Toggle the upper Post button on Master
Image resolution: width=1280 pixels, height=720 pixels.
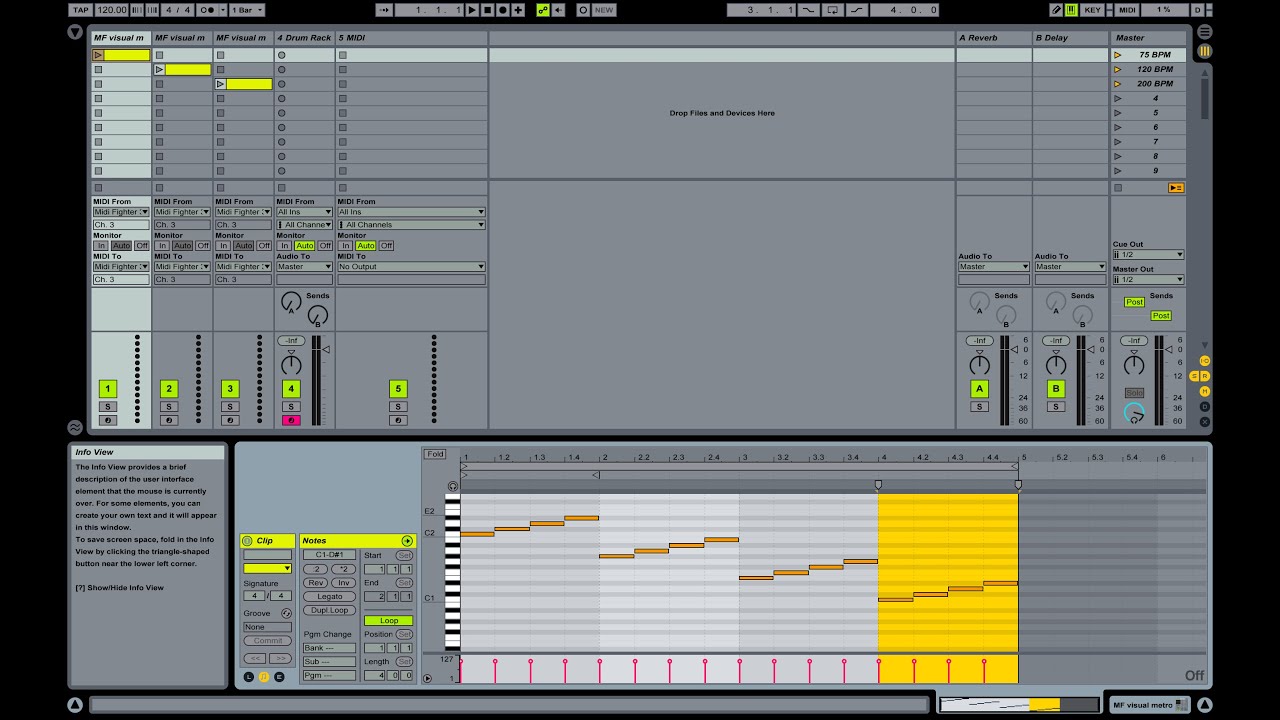pos(1134,302)
